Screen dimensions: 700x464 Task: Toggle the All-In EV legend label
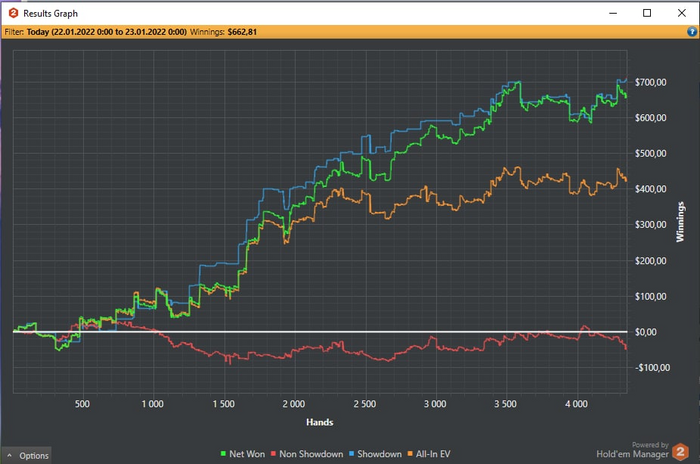coord(433,454)
